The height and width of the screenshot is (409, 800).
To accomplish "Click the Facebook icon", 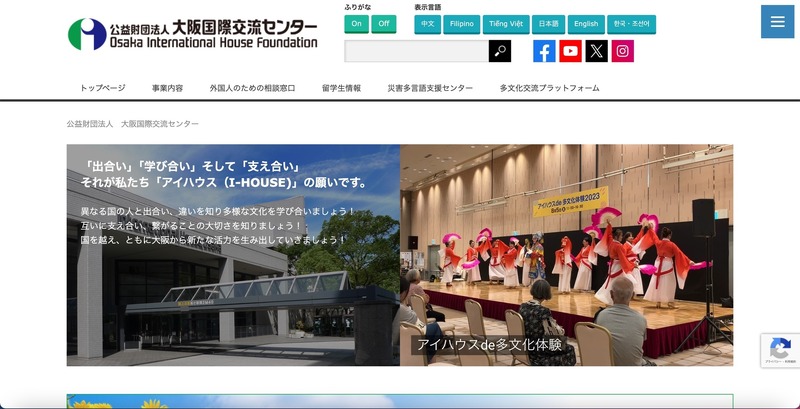I will click(x=544, y=51).
